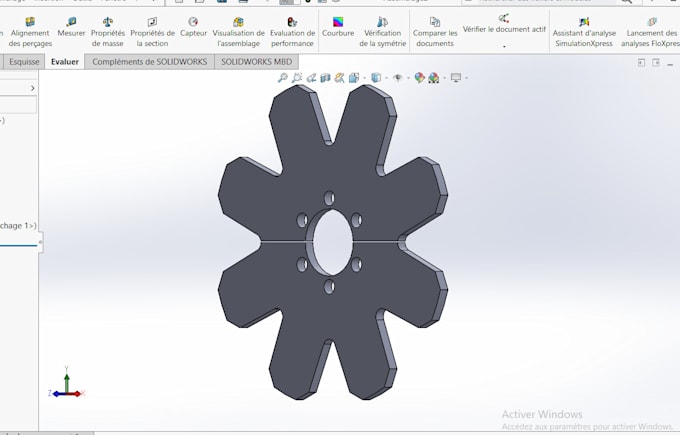The width and height of the screenshot is (680, 435).
Task: Switch to the Esquisse tab
Action: (x=24, y=62)
